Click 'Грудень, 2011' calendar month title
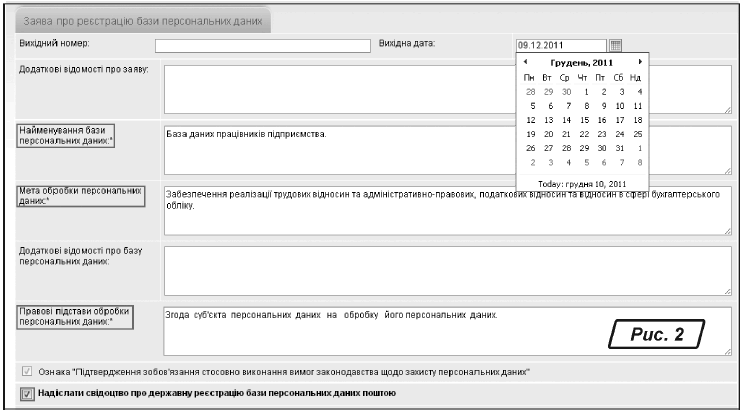The width and height of the screenshot is (744, 413). coord(583,62)
